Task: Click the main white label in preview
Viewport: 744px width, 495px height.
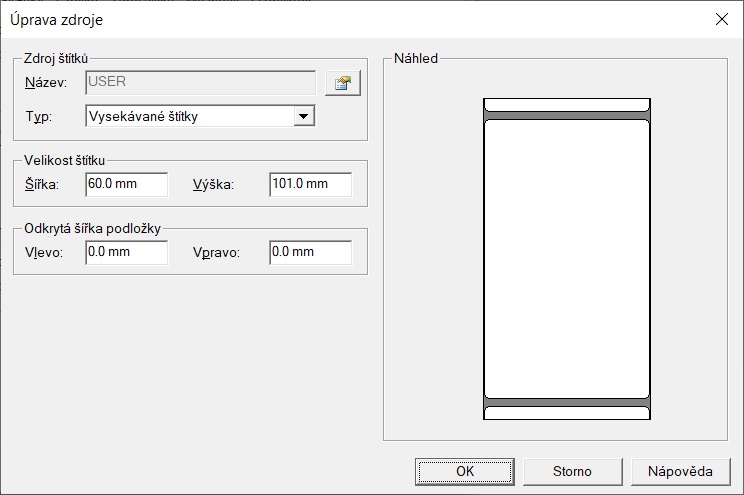Action: (567, 258)
